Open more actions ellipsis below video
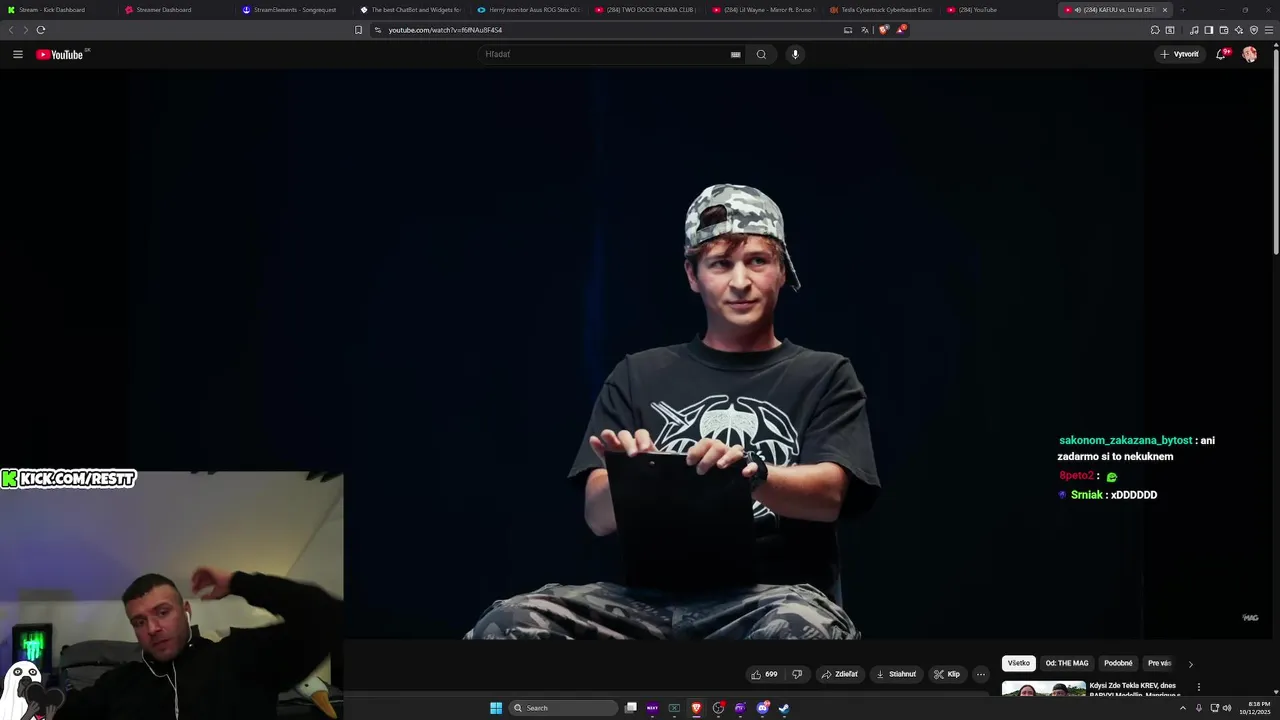Screen dimensions: 1280x720 [981, 674]
